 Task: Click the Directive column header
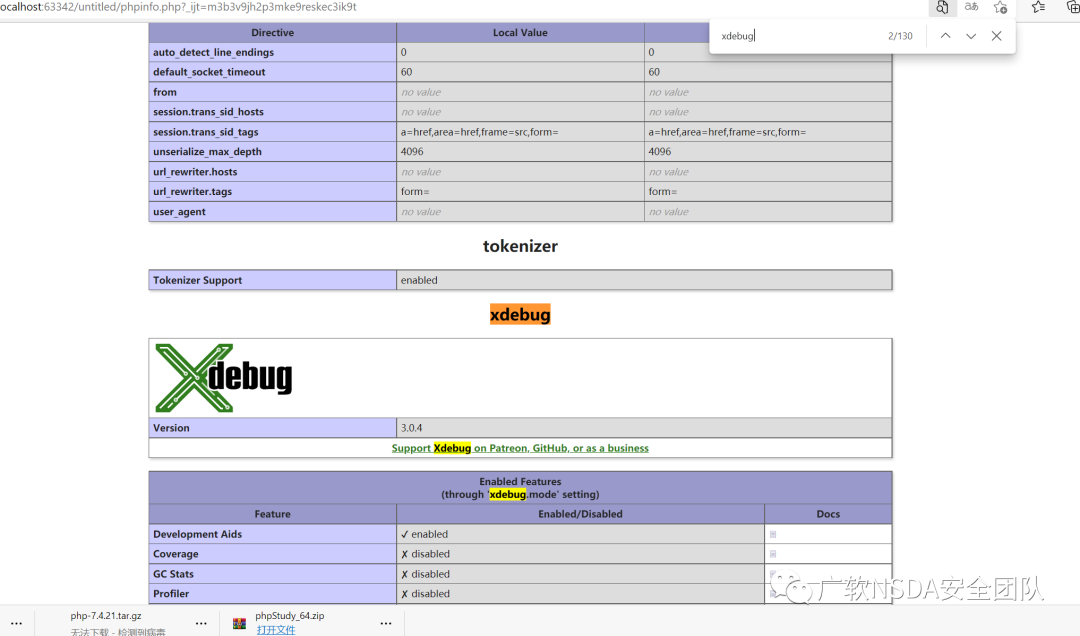point(272,32)
